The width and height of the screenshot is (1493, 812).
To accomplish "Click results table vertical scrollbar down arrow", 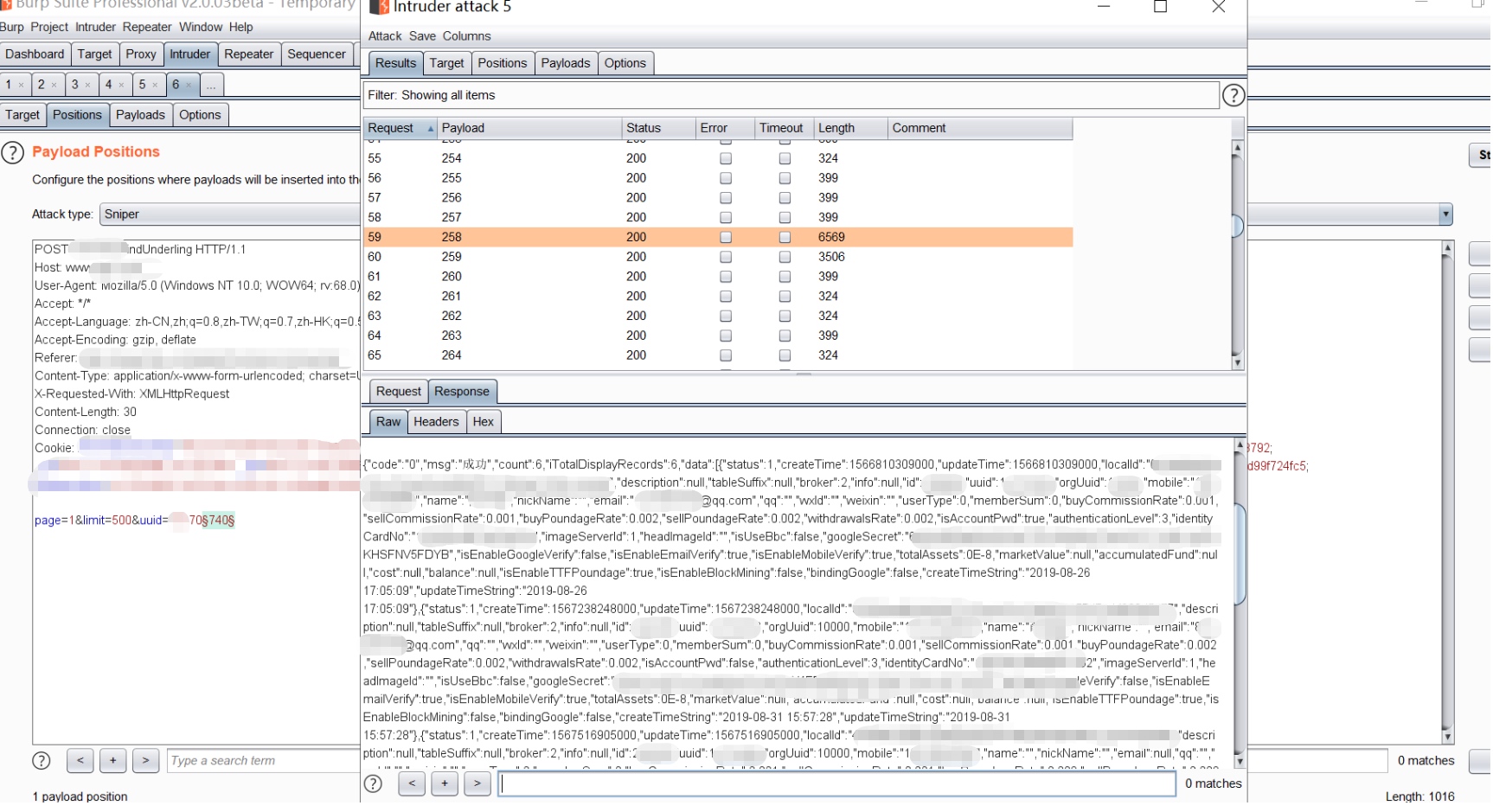I will (x=1237, y=362).
